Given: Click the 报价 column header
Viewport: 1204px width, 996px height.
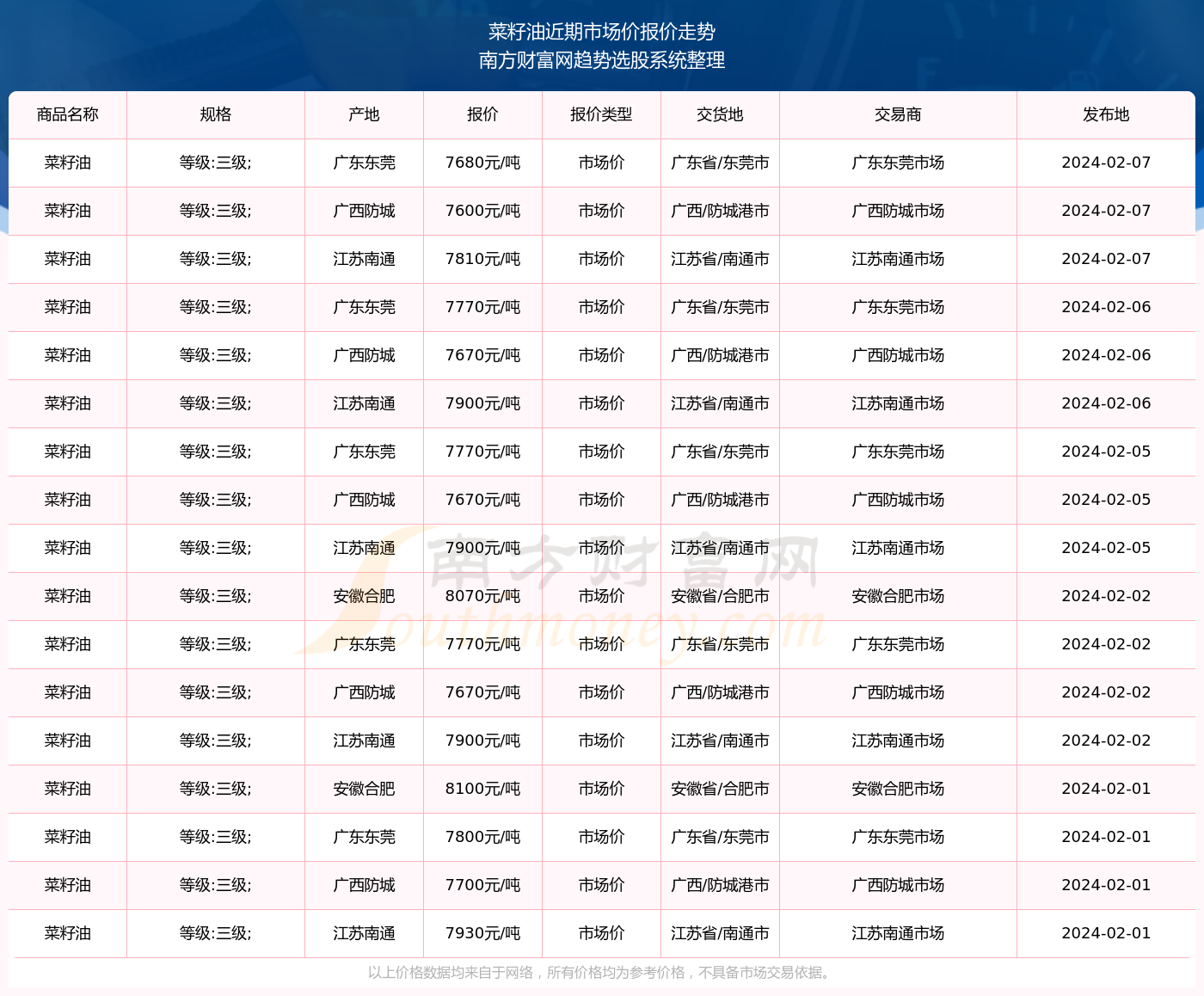Looking at the screenshot, I should 483,114.
